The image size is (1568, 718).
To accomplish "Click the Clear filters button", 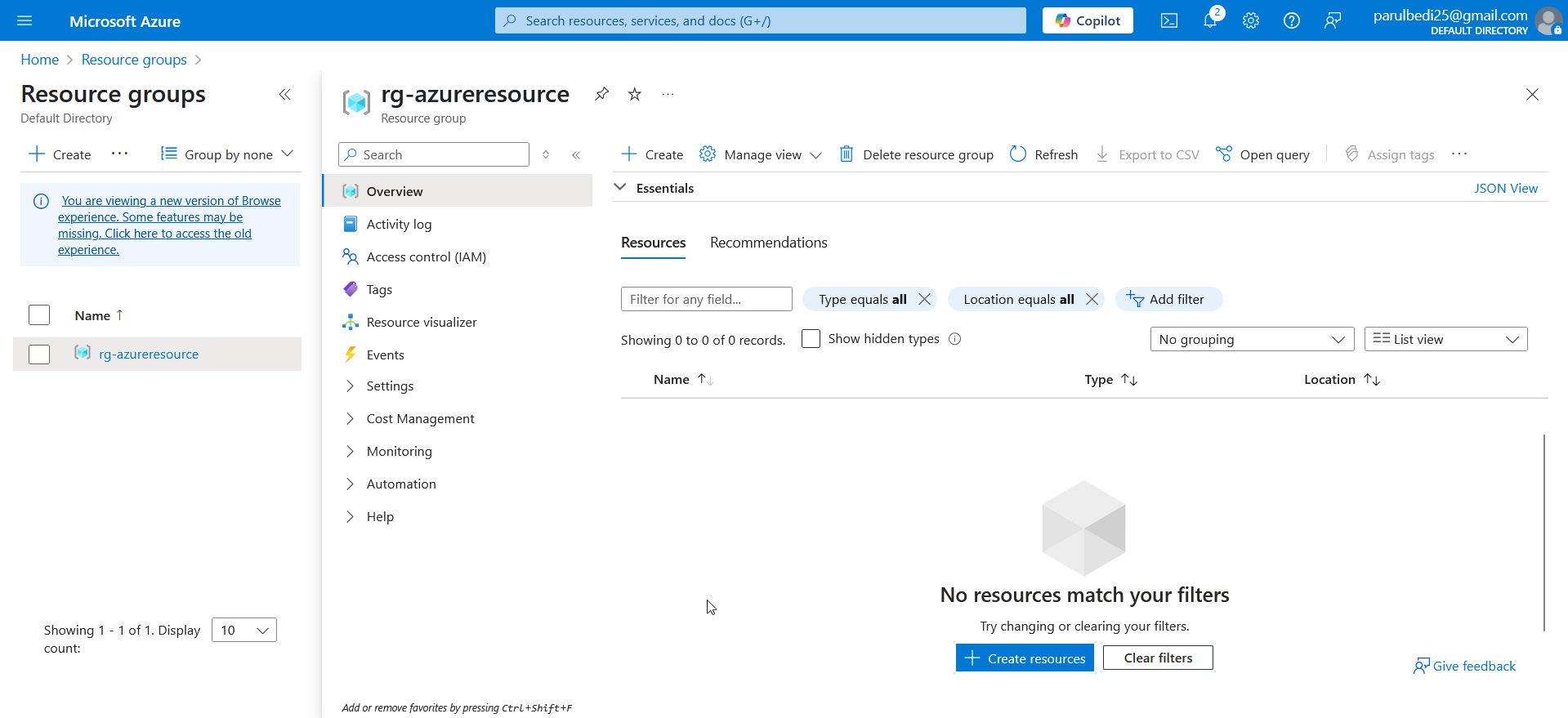I will tap(1158, 658).
